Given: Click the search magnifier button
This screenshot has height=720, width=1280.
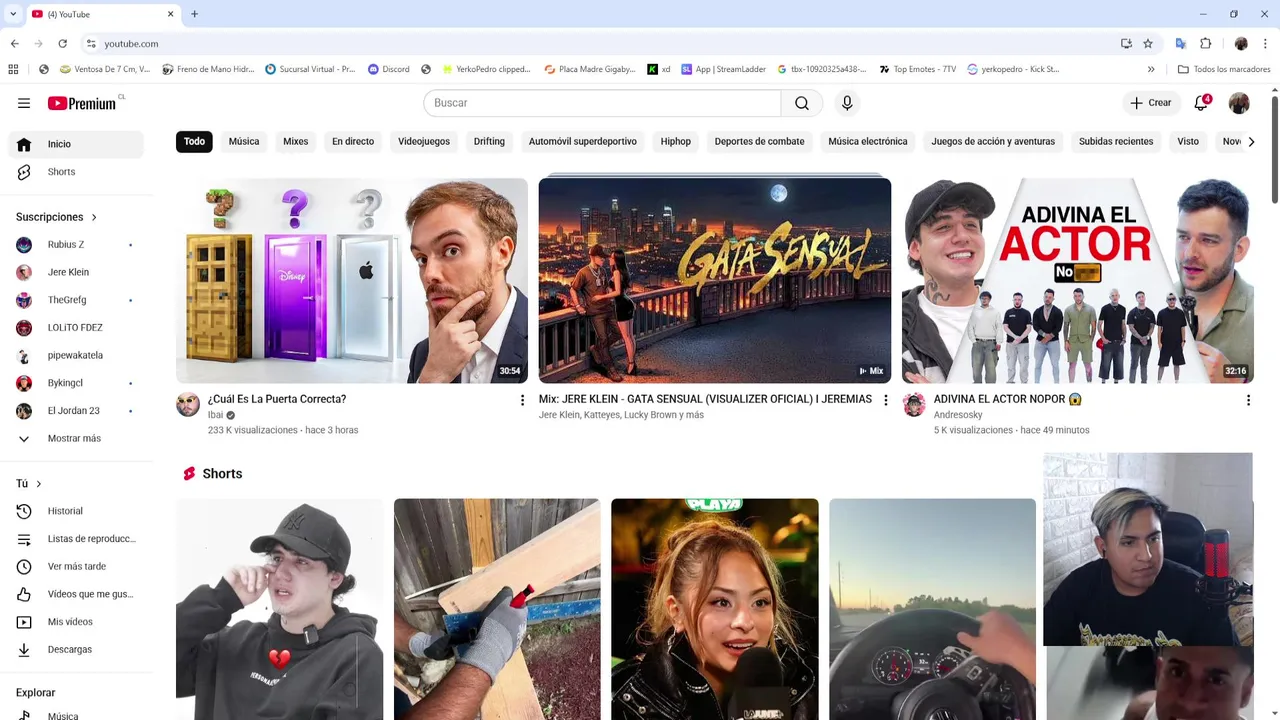Looking at the screenshot, I should tap(802, 103).
